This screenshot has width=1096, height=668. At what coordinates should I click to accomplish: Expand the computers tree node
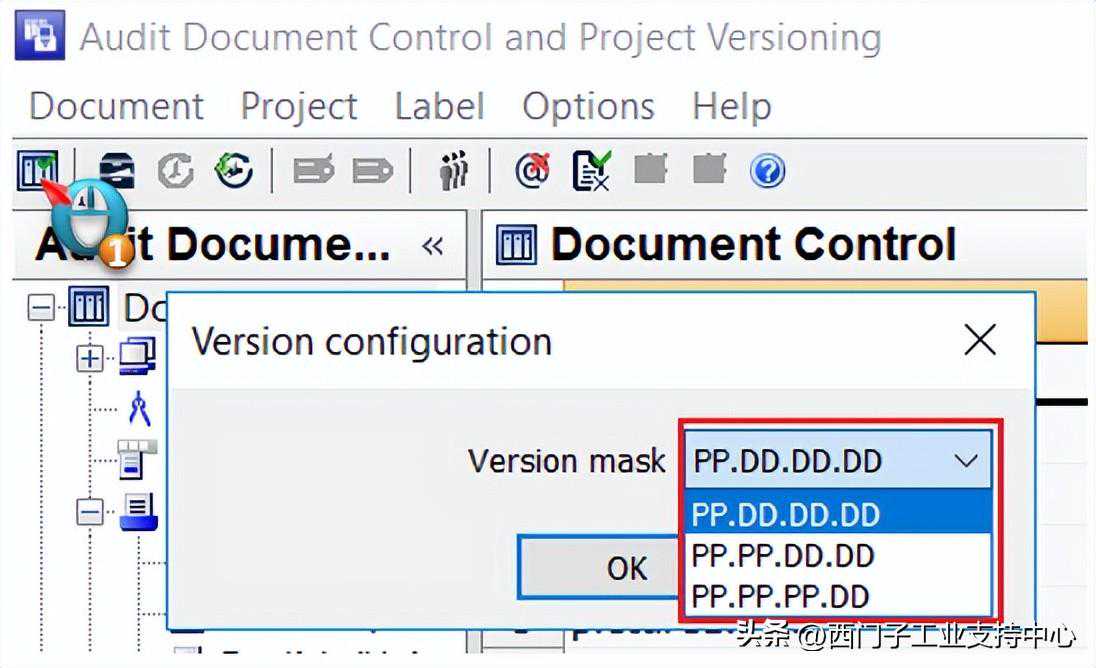(89, 358)
